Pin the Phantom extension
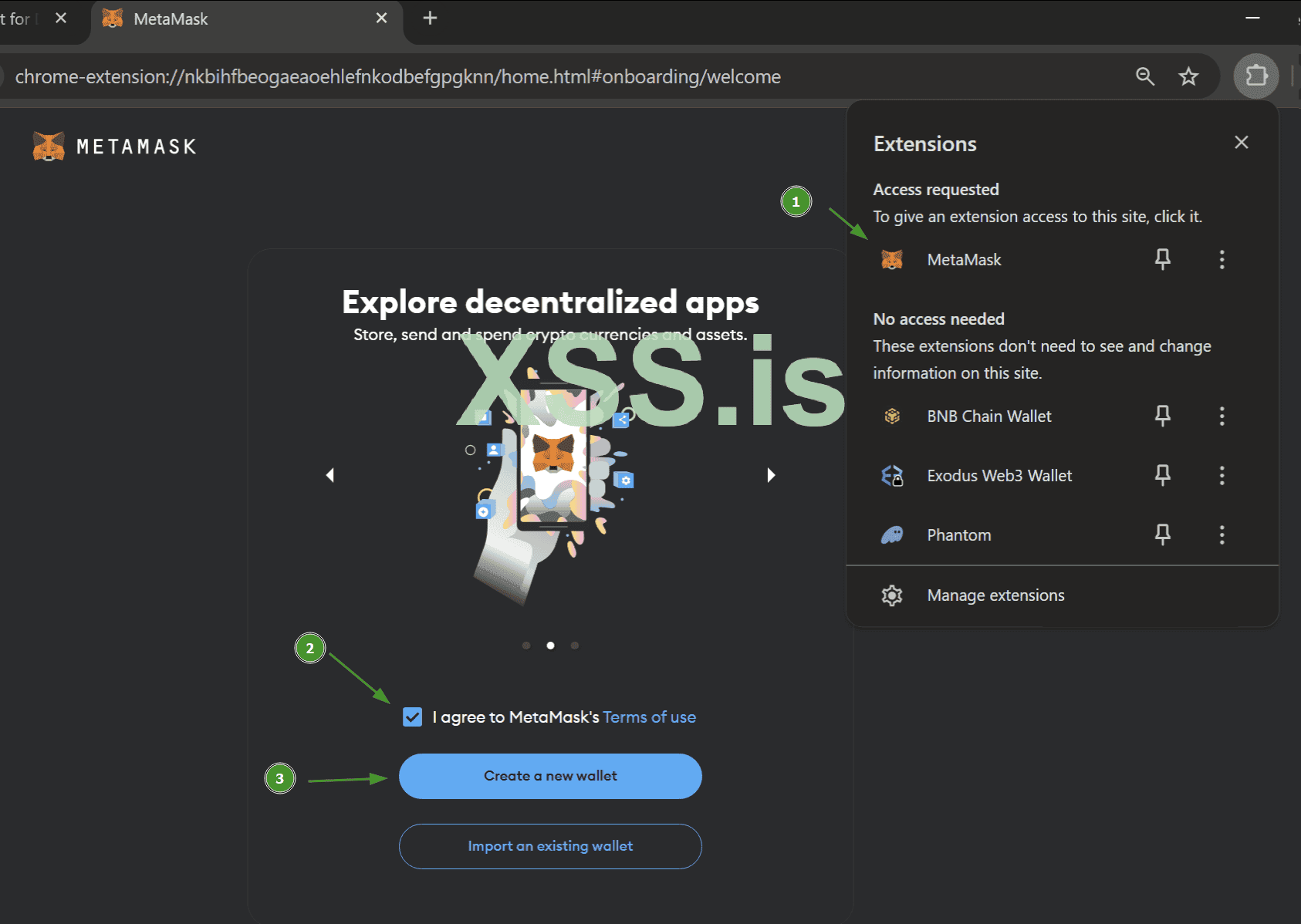This screenshot has width=1301, height=924. (1163, 535)
